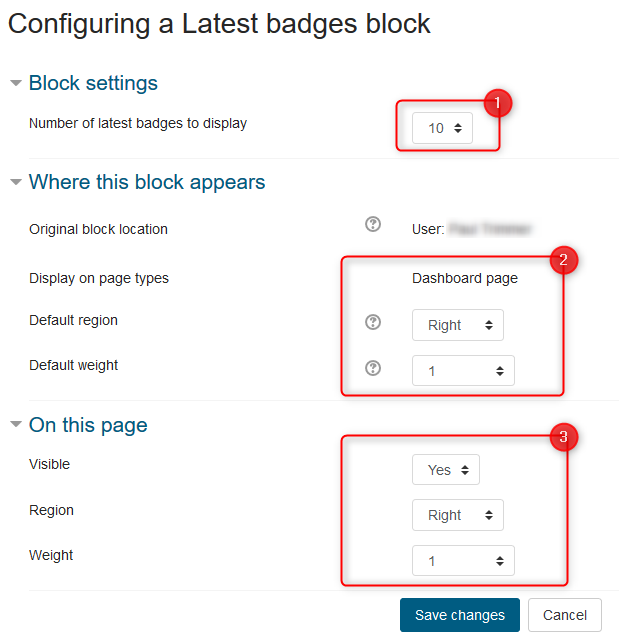The image size is (619, 642).
Task: Click the On this page heading
Action: pyautogui.click(x=88, y=425)
